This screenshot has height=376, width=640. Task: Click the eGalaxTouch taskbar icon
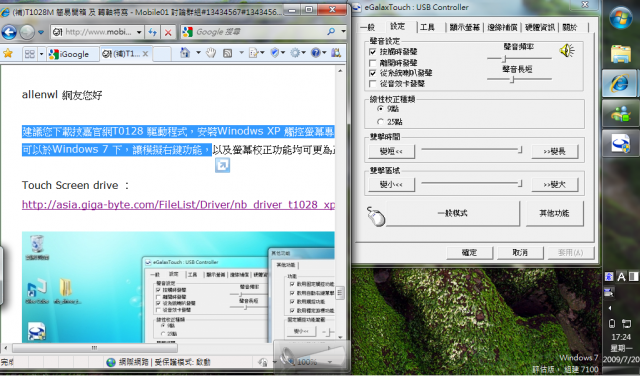pyautogui.click(x=620, y=144)
